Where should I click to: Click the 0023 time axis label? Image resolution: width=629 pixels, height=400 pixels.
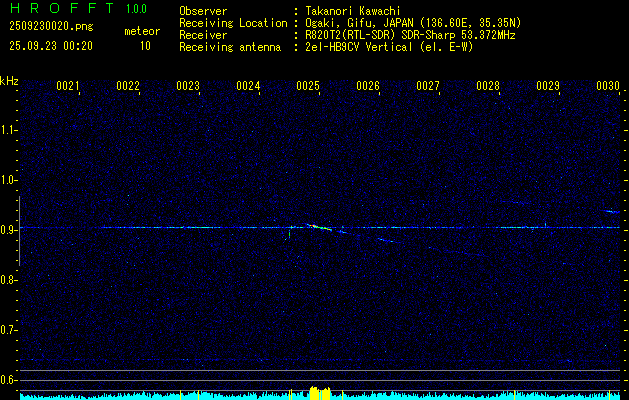tap(188, 85)
